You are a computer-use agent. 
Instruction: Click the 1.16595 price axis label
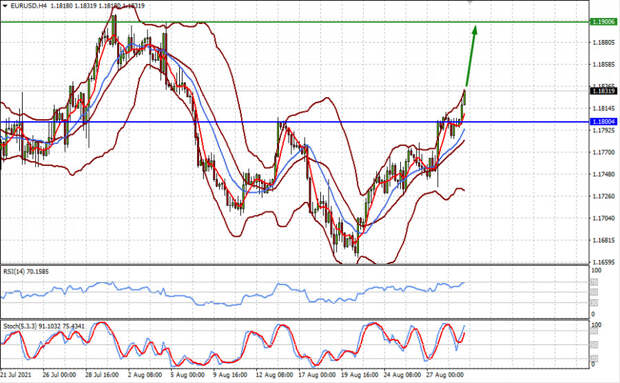604,262
